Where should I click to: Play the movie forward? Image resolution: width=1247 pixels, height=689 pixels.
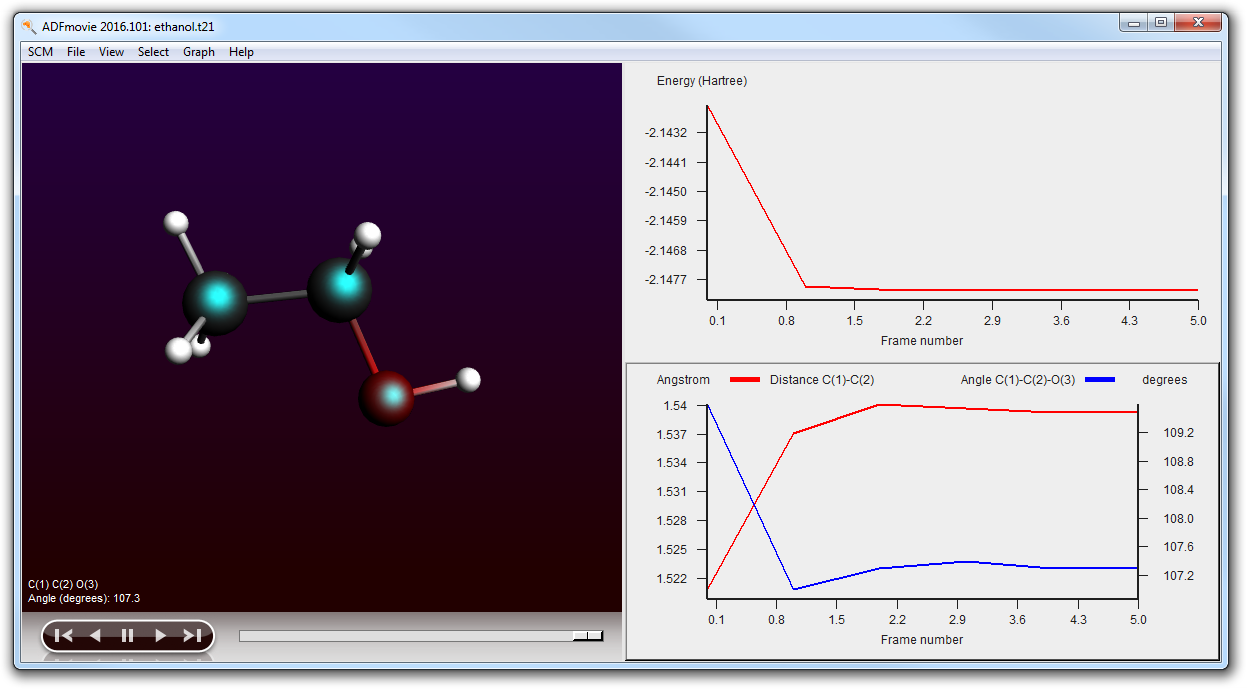(x=160, y=635)
